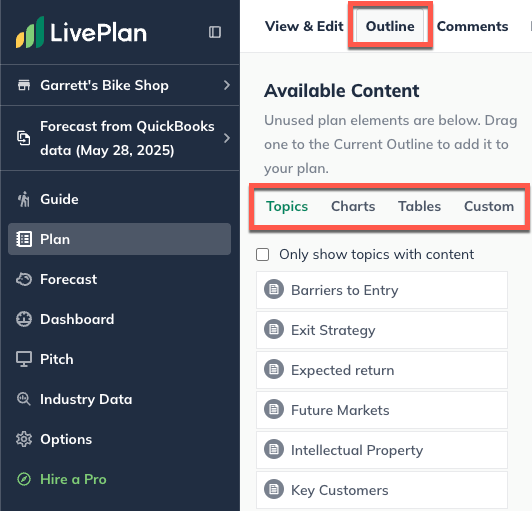Select the Pitch monitor icon
Screen dimensions: 532x511
[x=24, y=359]
